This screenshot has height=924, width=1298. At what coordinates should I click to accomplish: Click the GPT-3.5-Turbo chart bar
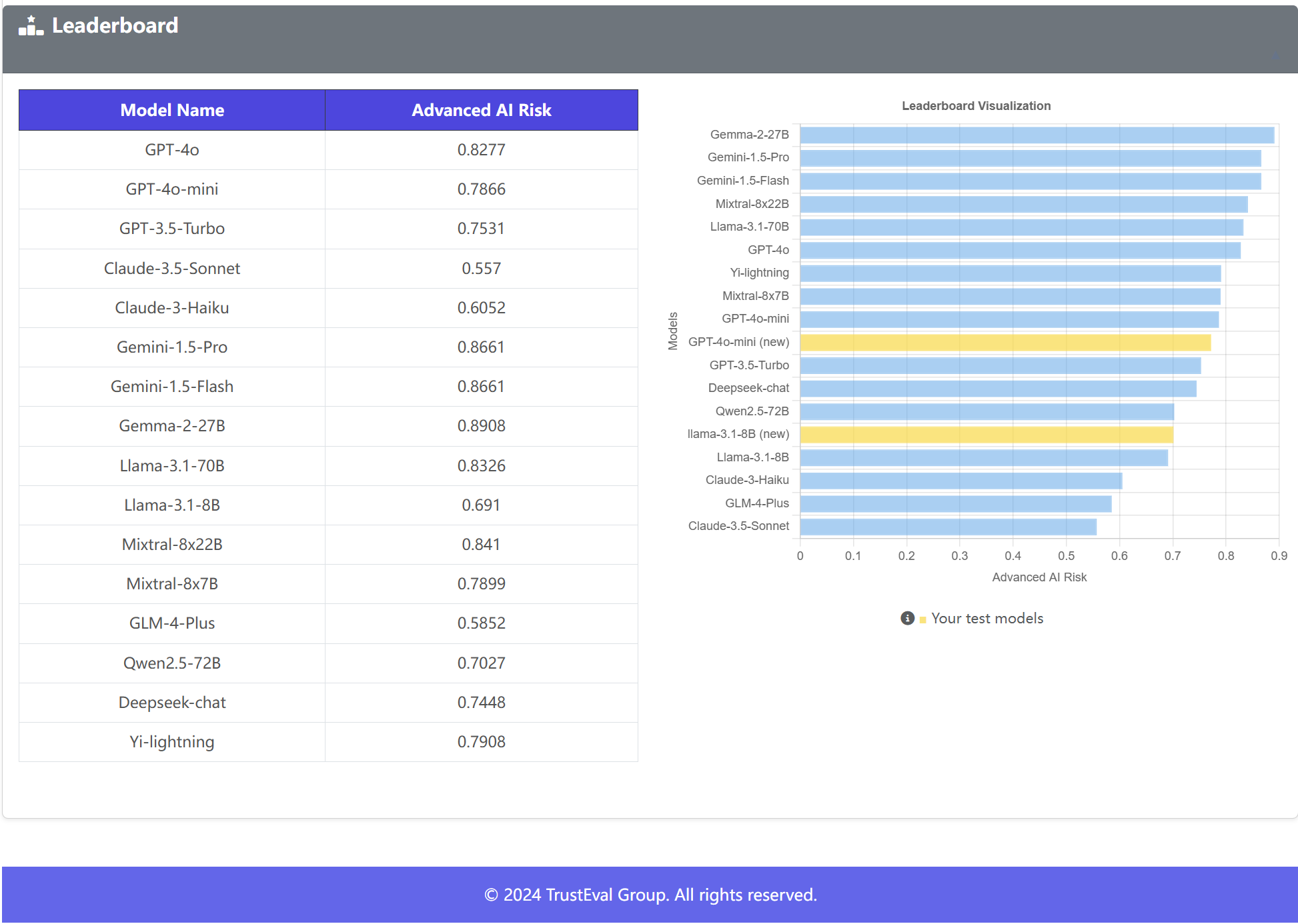tap(1001, 365)
